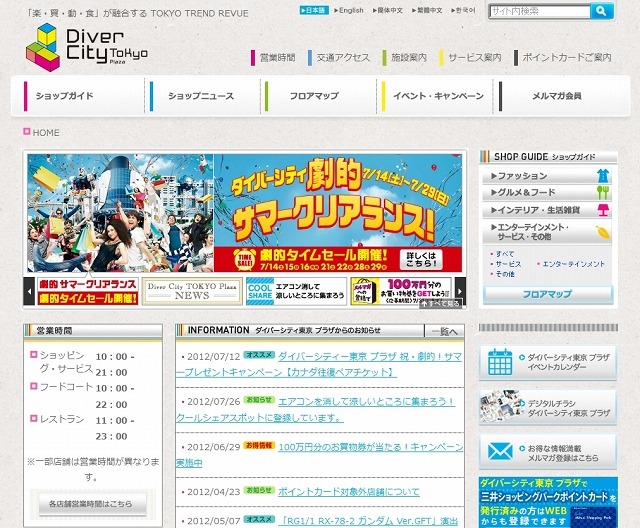This screenshot has width=640, height=528.
Task: Click the フロアマップ sidebar button
Action: 548,295
